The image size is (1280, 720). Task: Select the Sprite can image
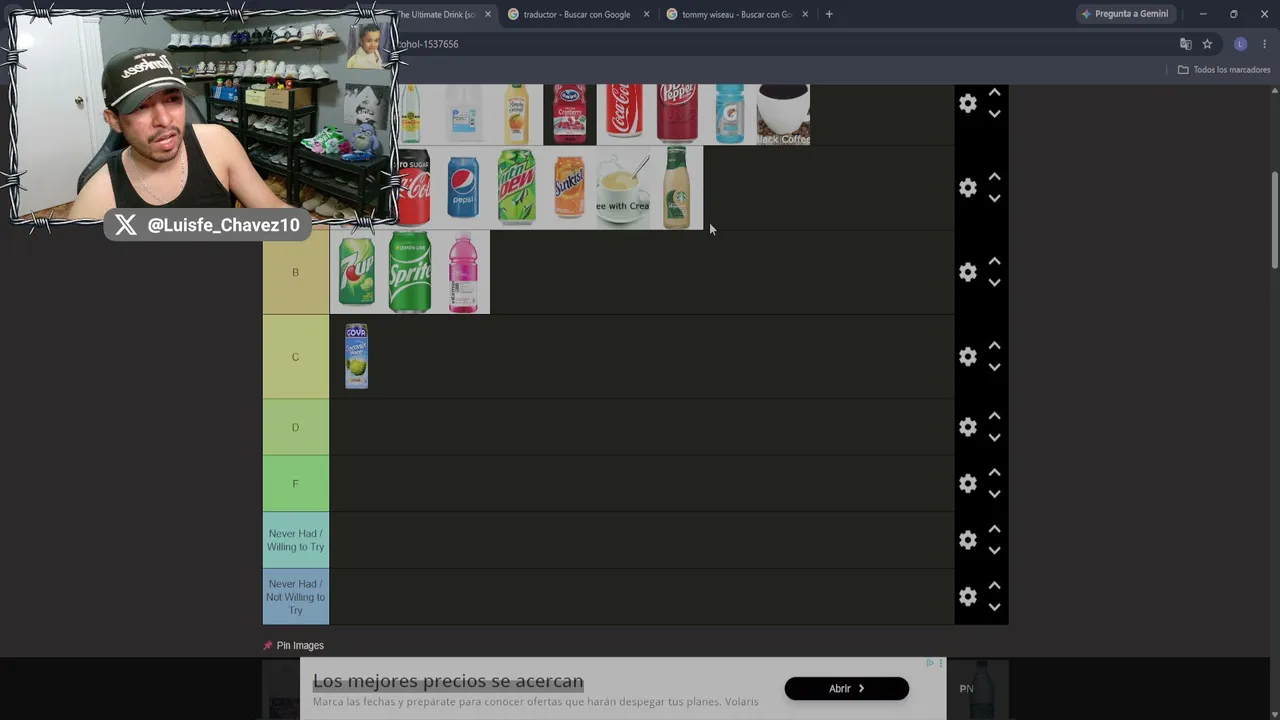click(x=410, y=272)
